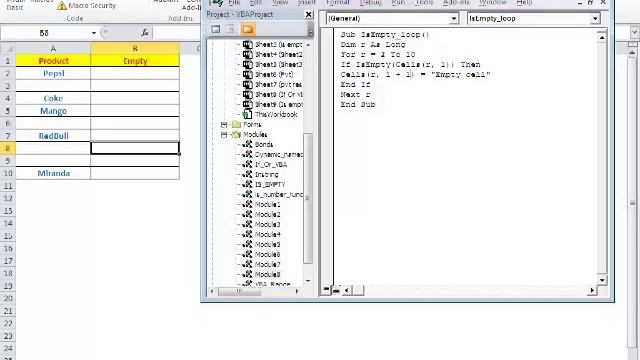Click the Pepsi cell in column A
The height and width of the screenshot is (360, 640).
click(53, 73)
